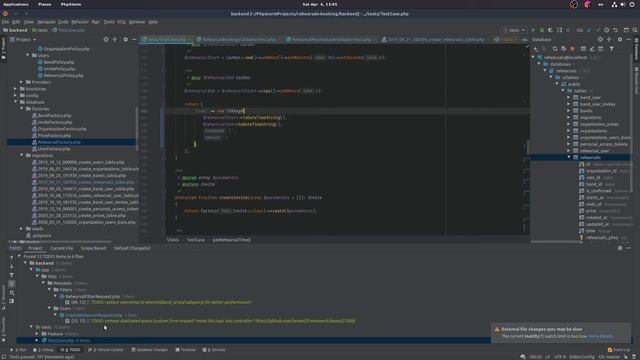Click the VCS commit checkmark in main toolbar

coord(598,30)
